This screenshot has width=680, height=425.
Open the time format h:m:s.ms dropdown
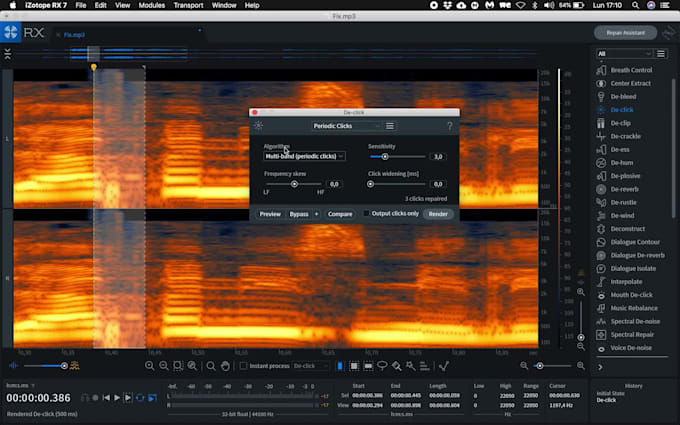coord(20,385)
